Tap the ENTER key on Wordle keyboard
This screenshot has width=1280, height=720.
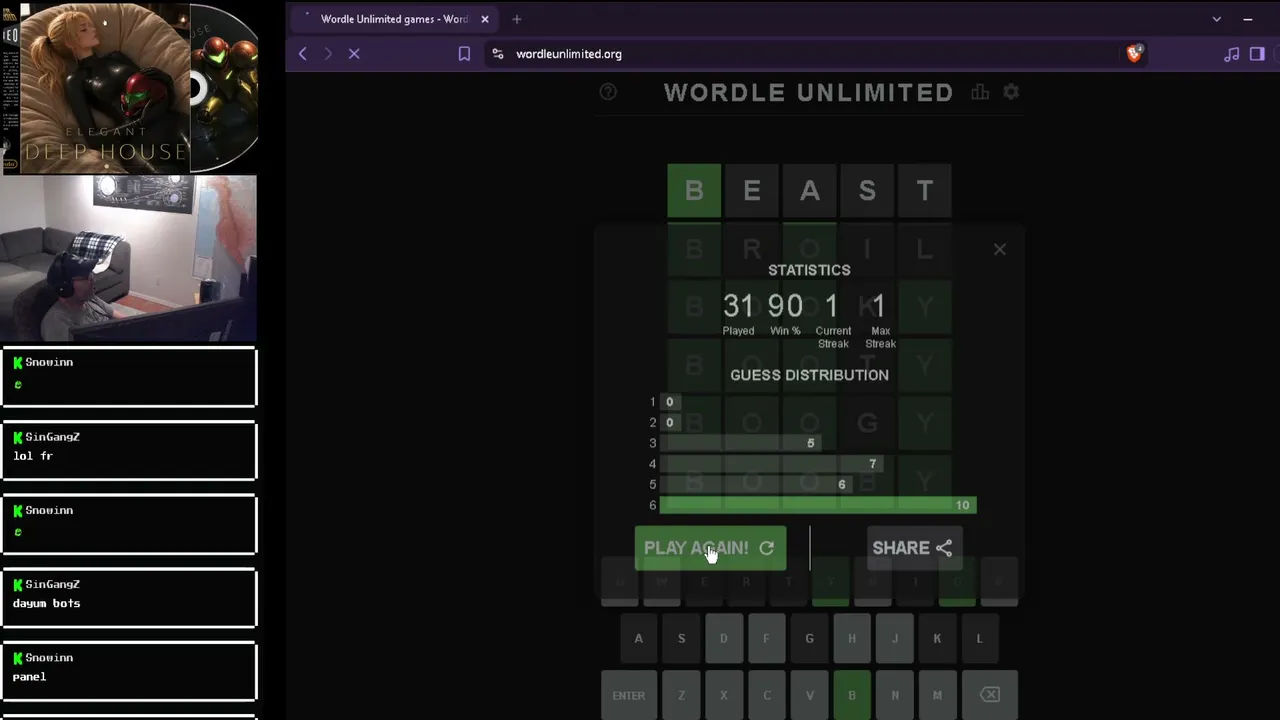click(x=629, y=695)
